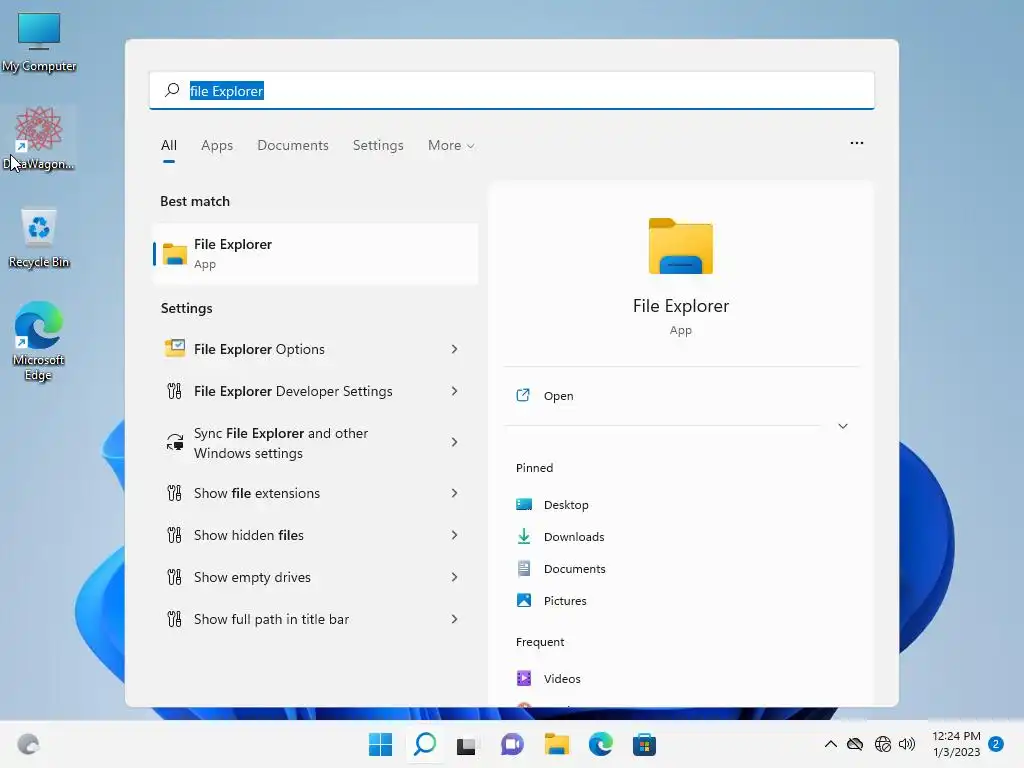Click Open in the File Explorer preview
The image size is (1024, 768).
(x=558, y=396)
